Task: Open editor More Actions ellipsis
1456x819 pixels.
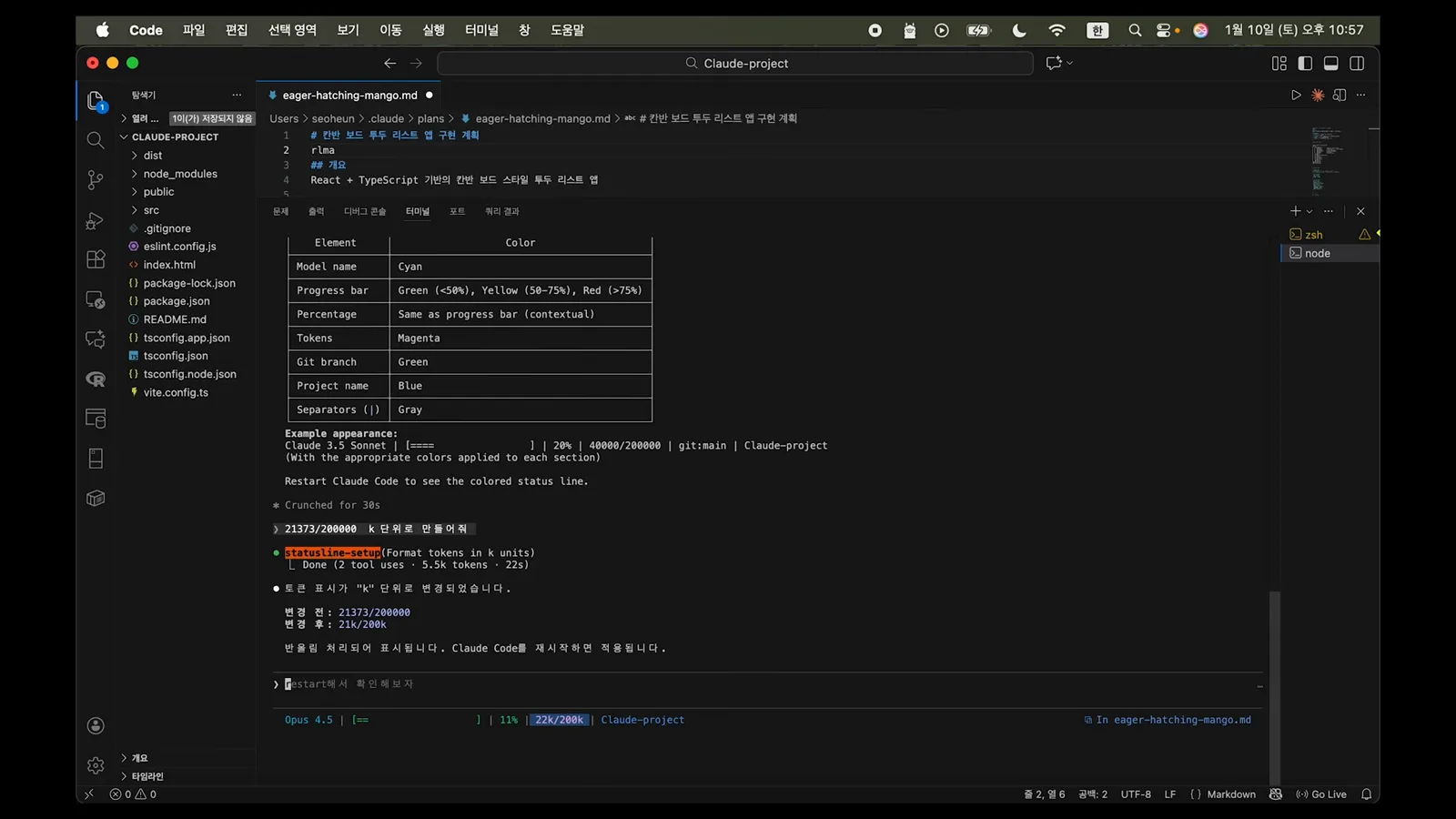Action: pyautogui.click(x=1360, y=95)
